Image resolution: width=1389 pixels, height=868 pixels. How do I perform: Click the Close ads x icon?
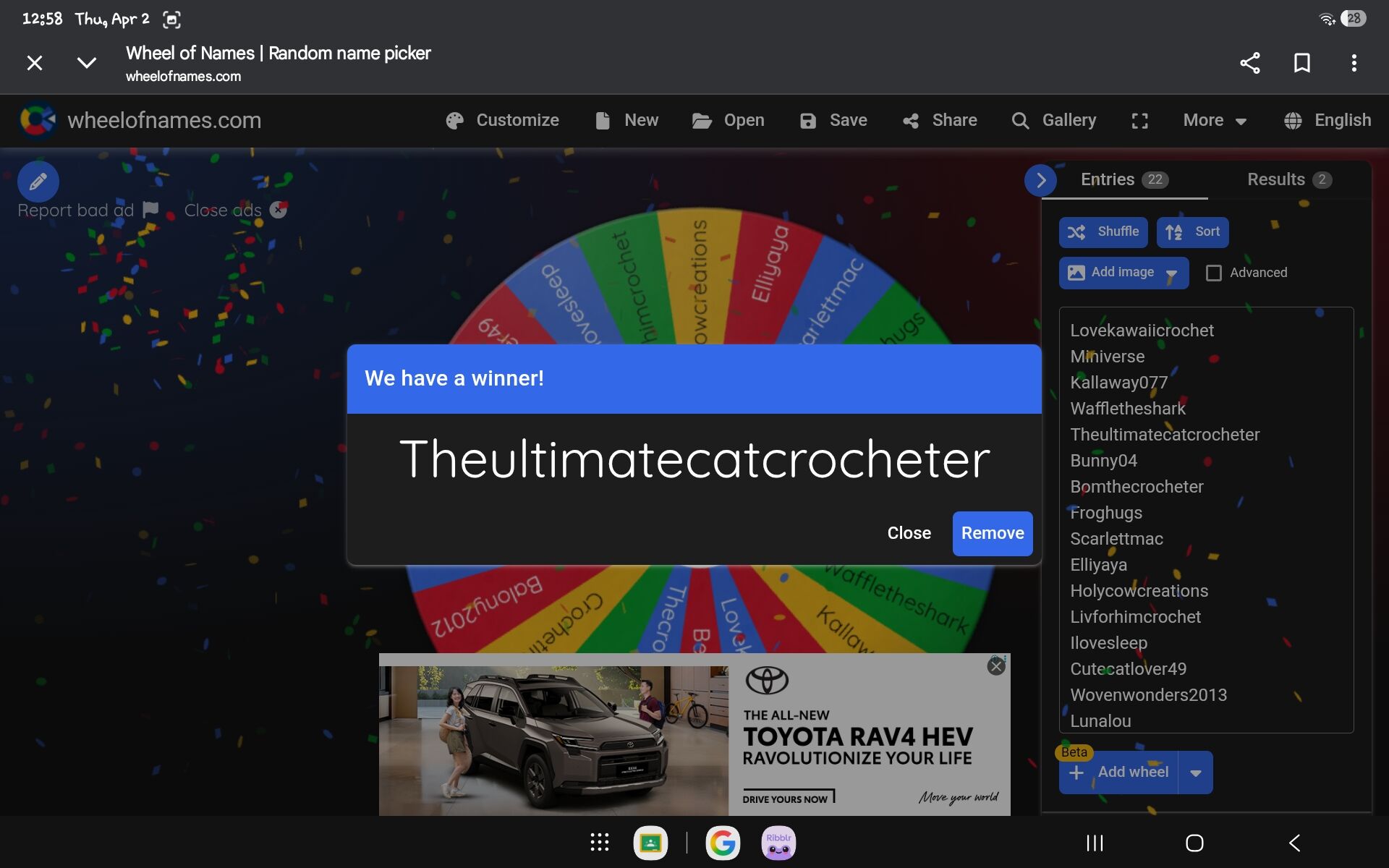click(279, 210)
